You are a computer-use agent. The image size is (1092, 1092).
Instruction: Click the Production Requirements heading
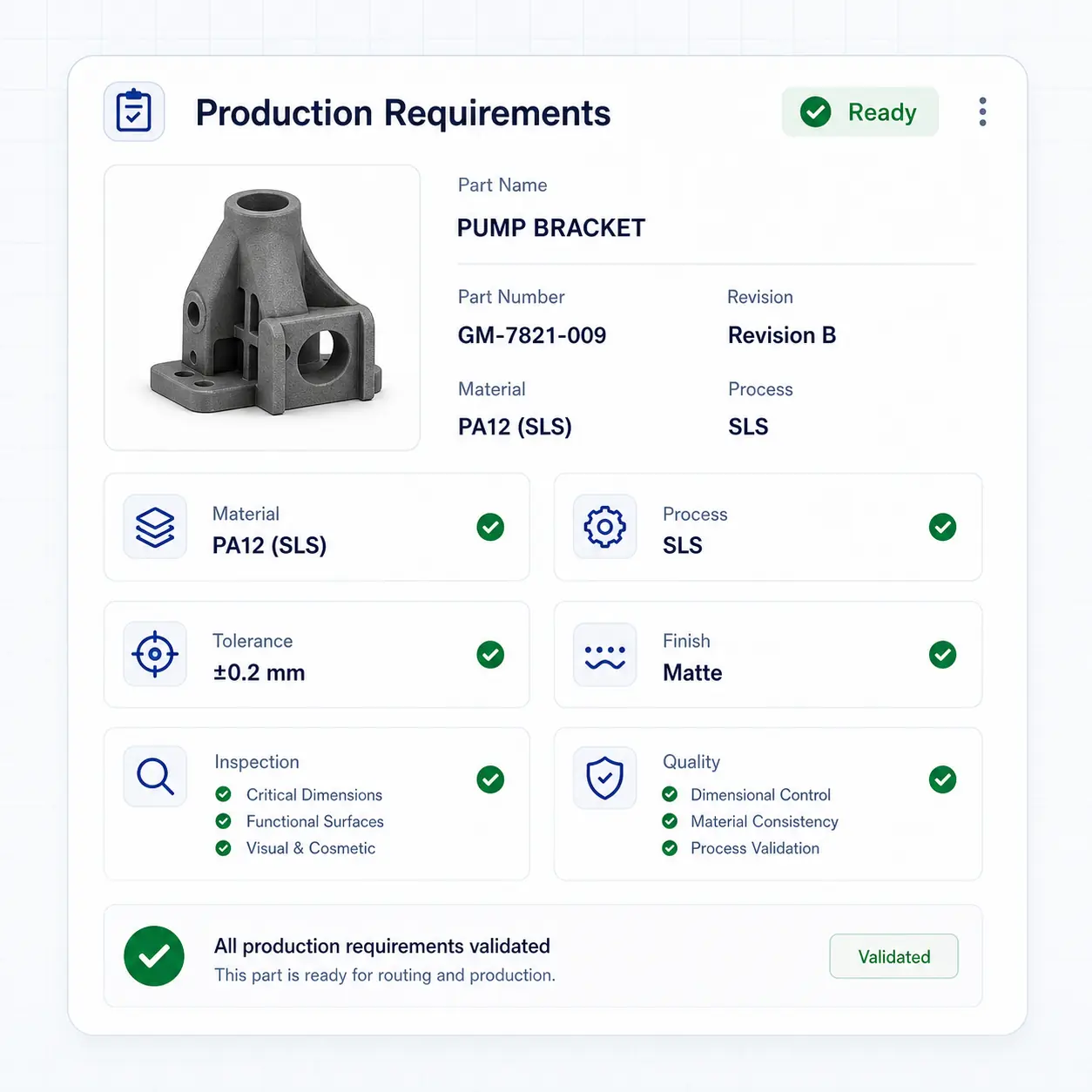(403, 113)
